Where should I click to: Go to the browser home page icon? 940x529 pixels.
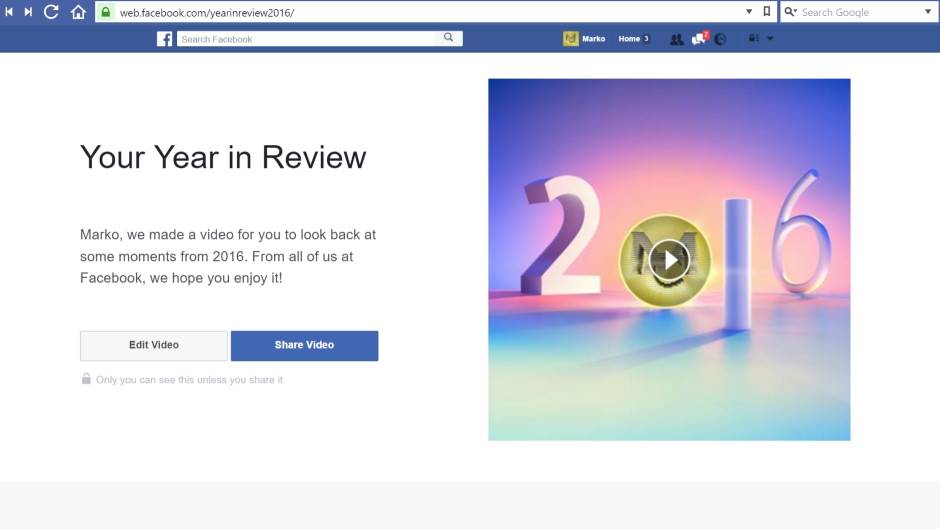[78, 12]
